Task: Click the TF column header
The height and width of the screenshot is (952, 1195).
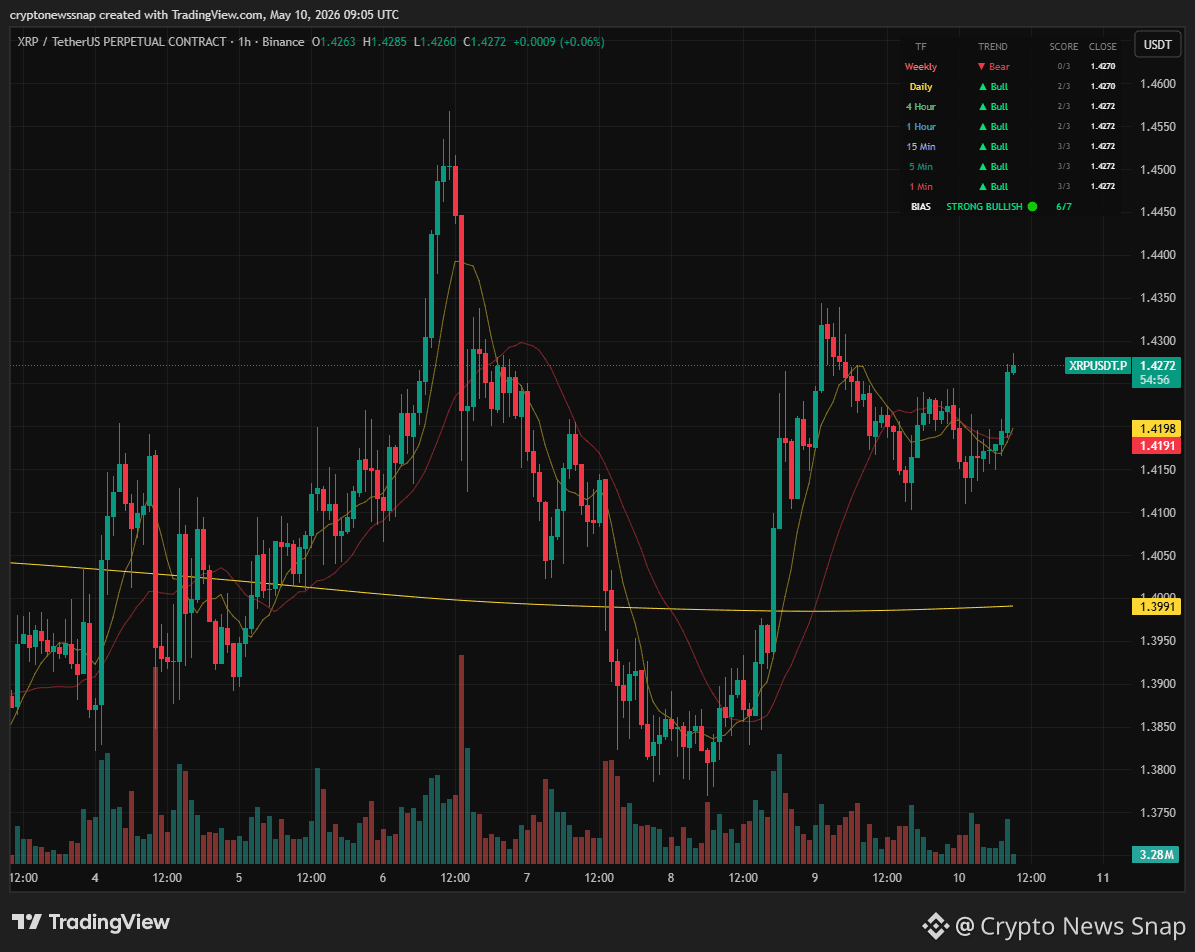Action: 921,46
